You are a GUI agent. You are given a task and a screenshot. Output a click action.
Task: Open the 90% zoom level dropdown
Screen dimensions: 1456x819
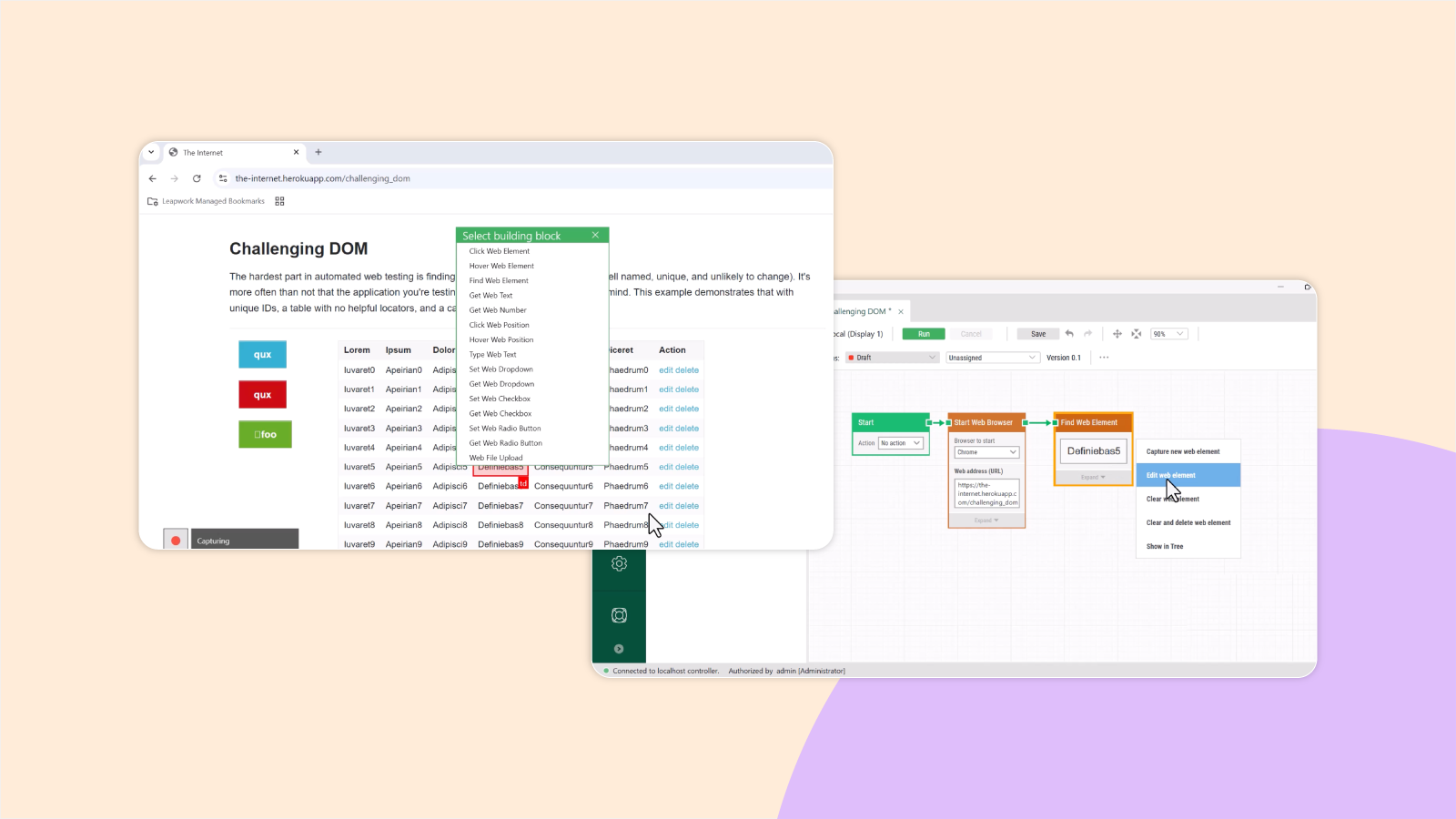click(x=1169, y=334)
